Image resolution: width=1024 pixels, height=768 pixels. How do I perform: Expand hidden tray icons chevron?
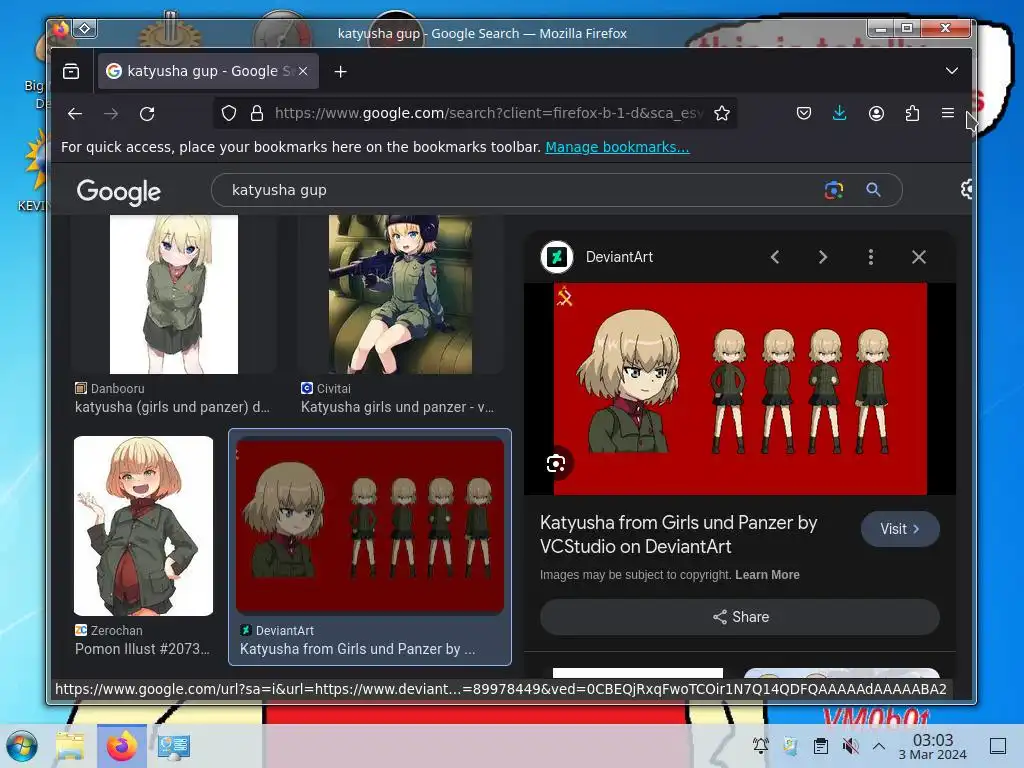879,746
